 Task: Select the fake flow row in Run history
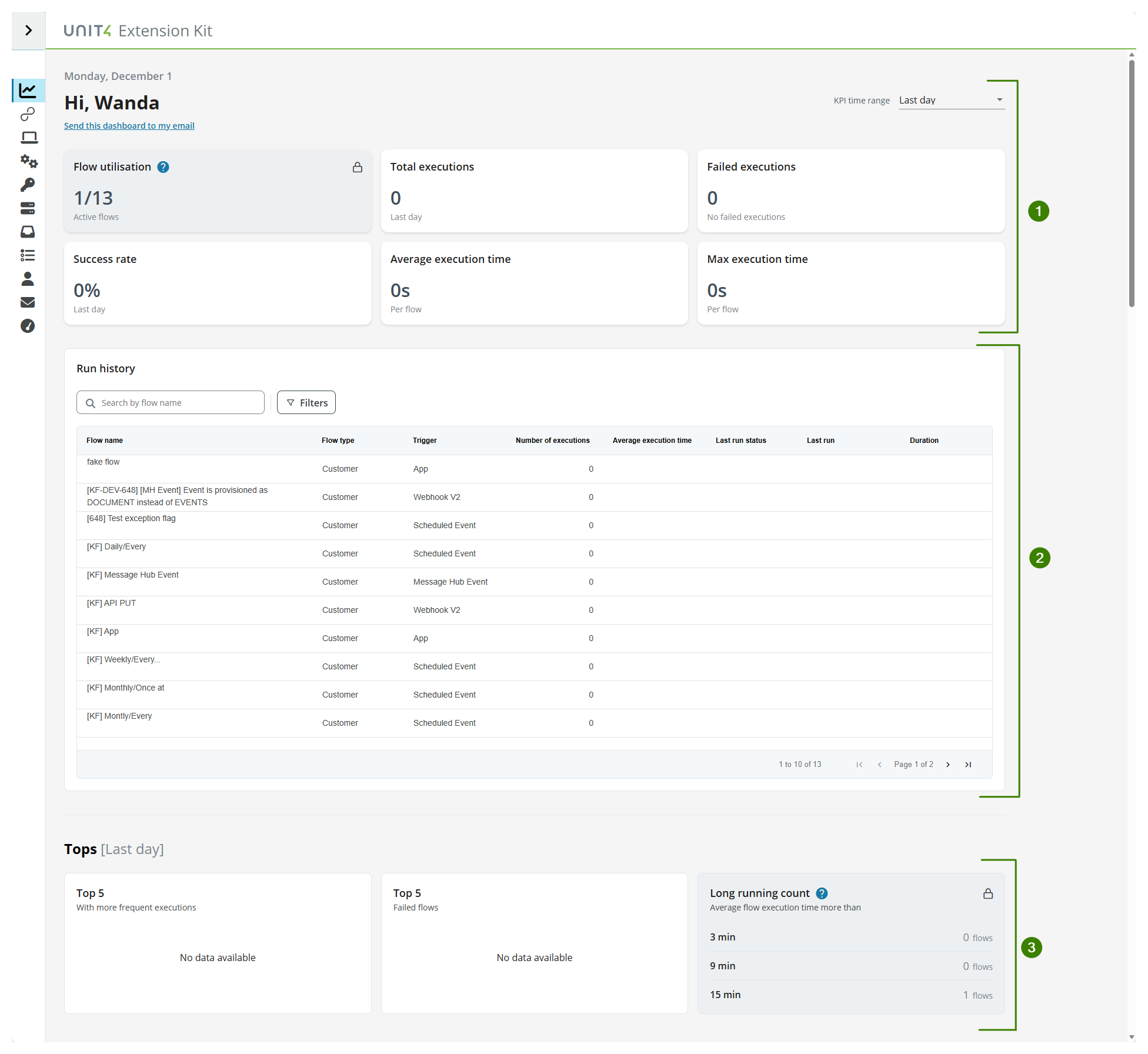point(103,465)
